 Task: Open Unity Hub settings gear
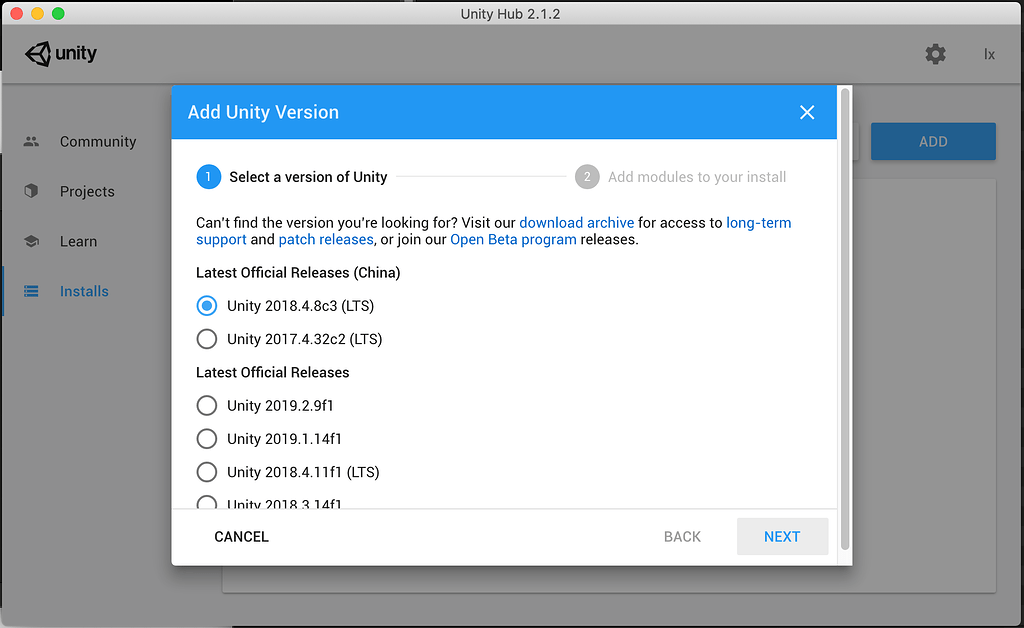[935, 54]
